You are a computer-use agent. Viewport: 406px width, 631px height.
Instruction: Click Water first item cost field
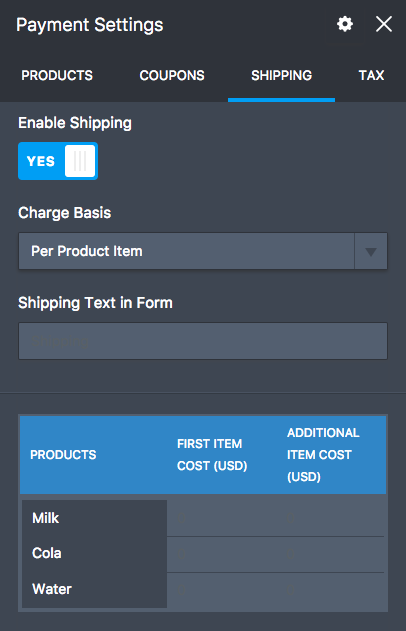(x=222, y=590)
